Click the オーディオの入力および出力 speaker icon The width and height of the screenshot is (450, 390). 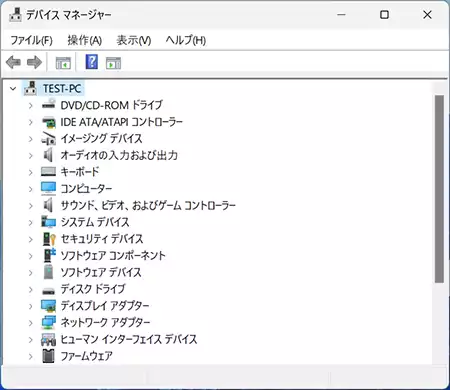49,155
